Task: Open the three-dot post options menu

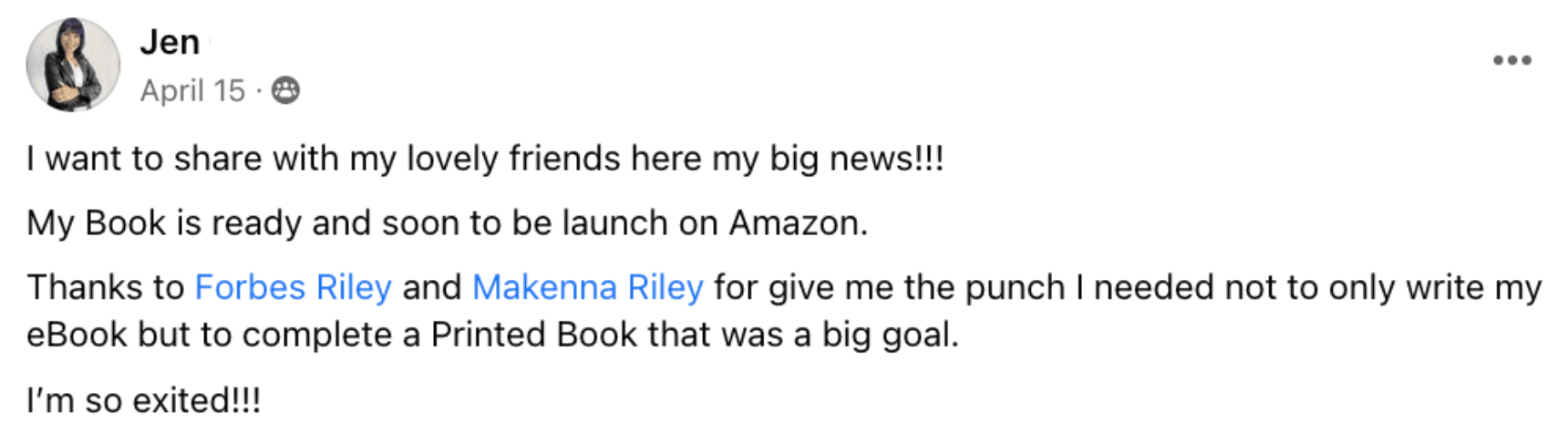Action: click(1511, 60)
